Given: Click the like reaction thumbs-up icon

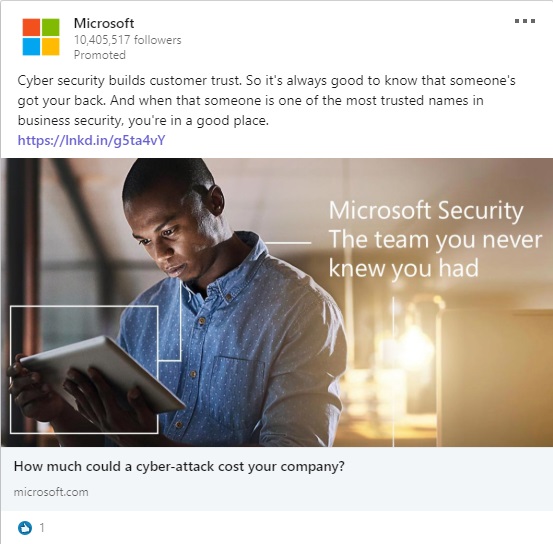Looking at the screenshot, I should [25, 528].
